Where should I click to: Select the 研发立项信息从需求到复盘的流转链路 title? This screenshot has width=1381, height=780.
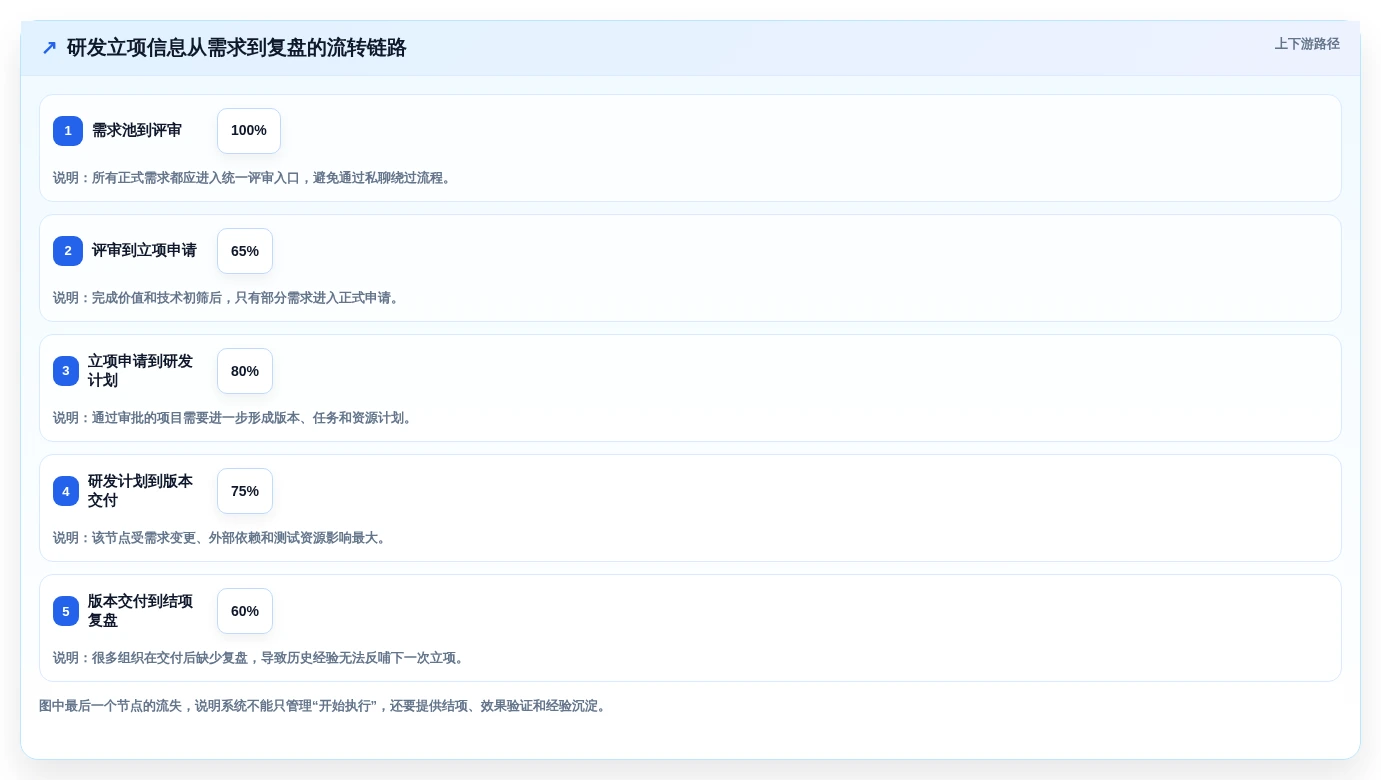[x=236, y=48]
